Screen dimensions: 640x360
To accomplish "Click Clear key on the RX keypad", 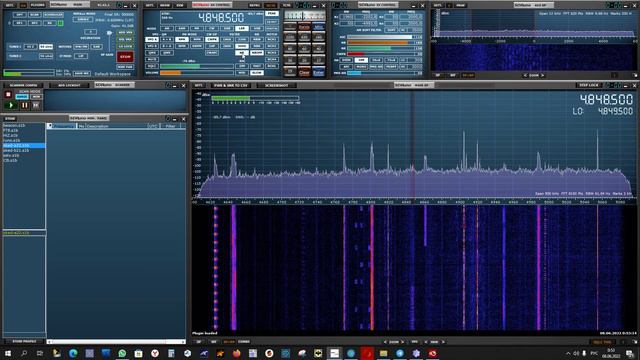I will (x=304, y=72).
